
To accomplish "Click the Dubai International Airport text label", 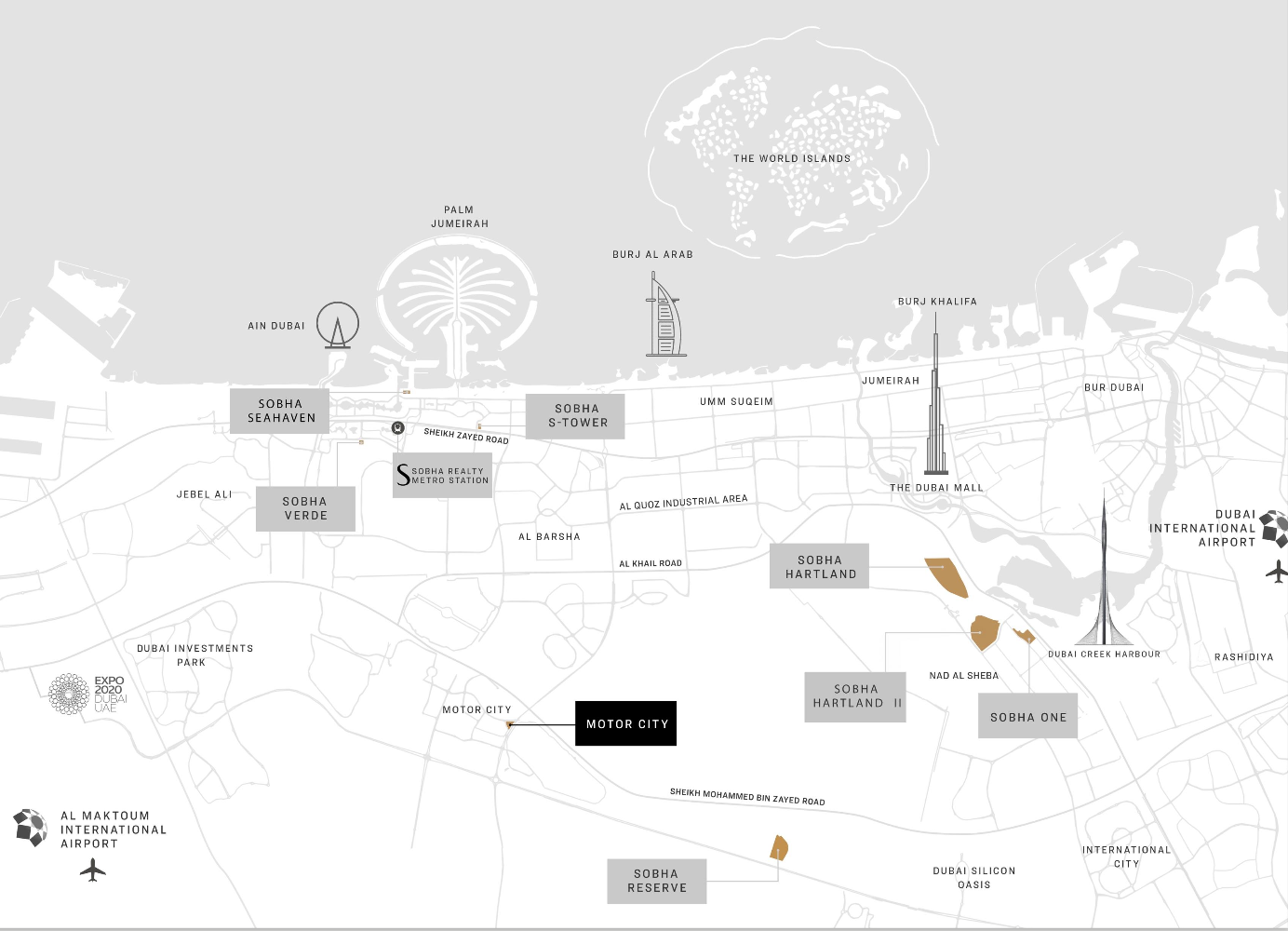I will (1202, 528).
